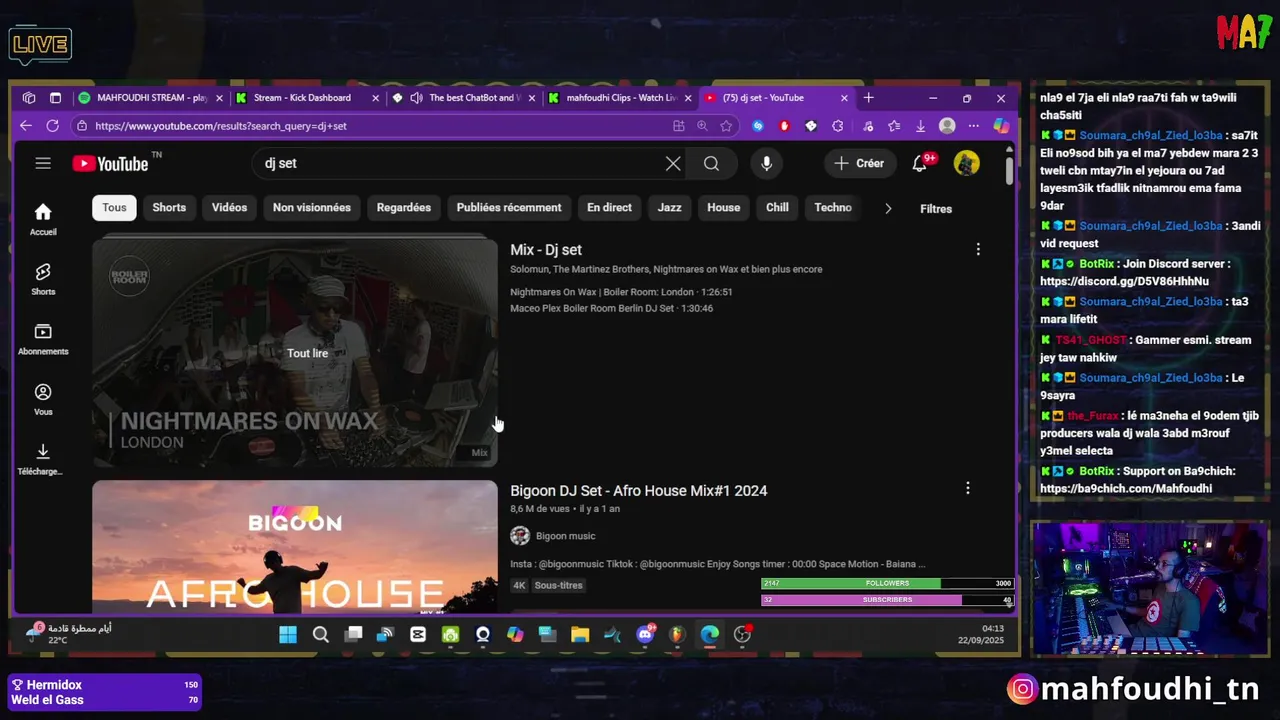
Task: Open the YouTube account avatar menu
Action: (x=966, y=163)
